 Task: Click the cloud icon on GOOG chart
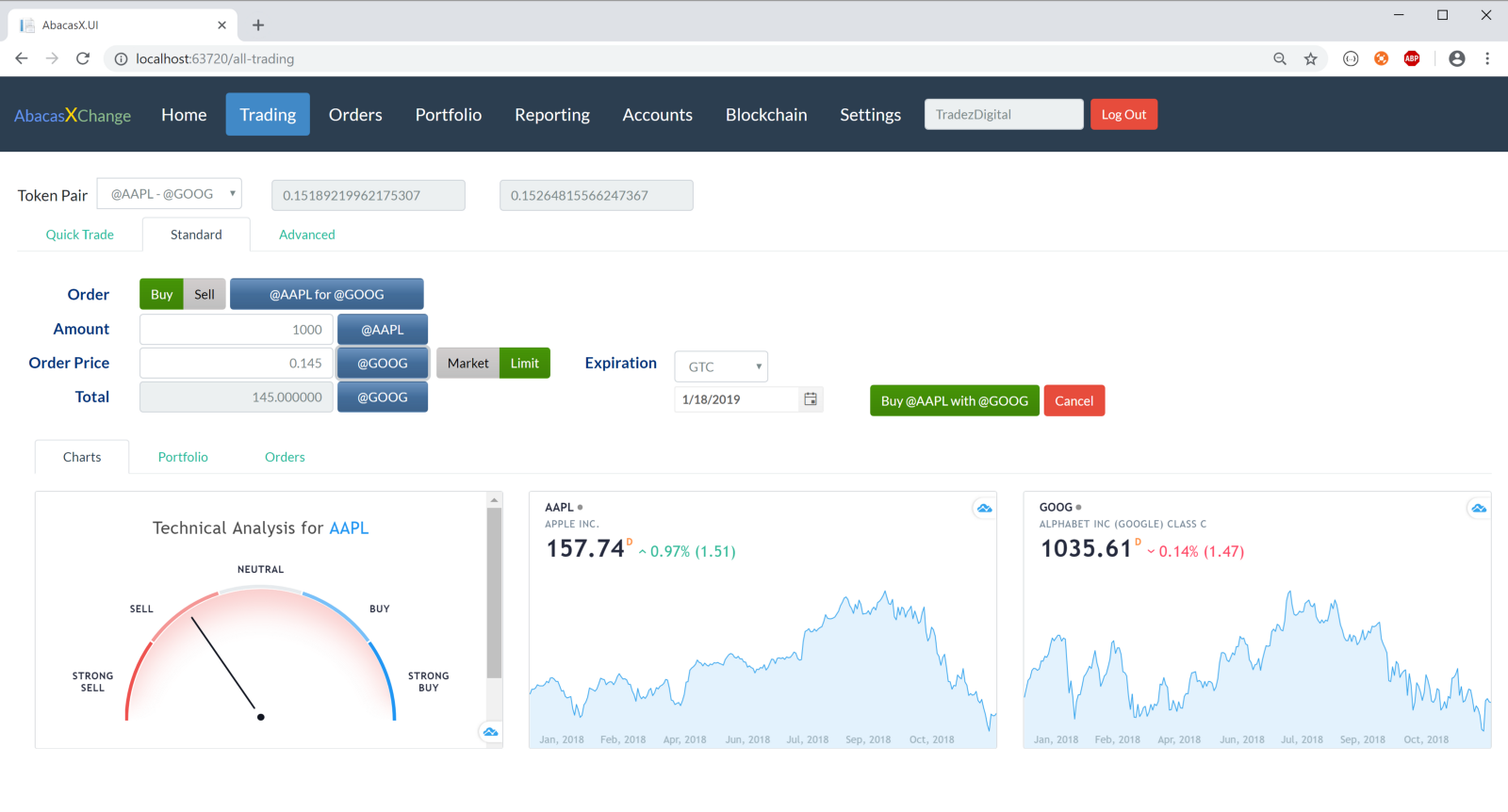click(1479, 509)
